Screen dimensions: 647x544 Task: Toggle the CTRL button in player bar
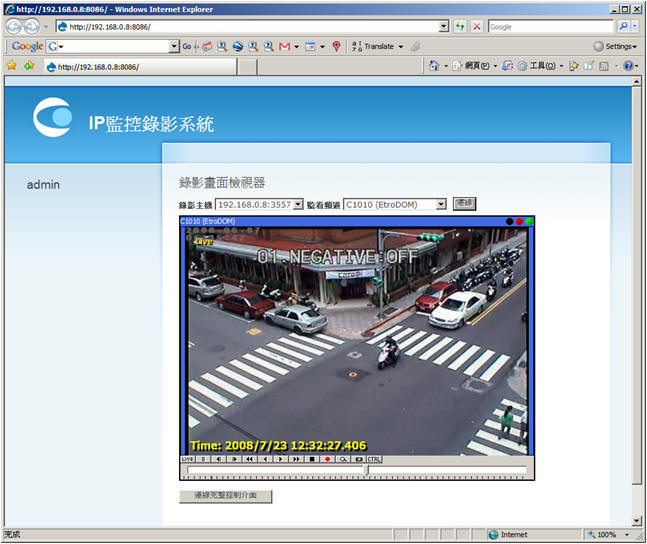coord(374,459)
